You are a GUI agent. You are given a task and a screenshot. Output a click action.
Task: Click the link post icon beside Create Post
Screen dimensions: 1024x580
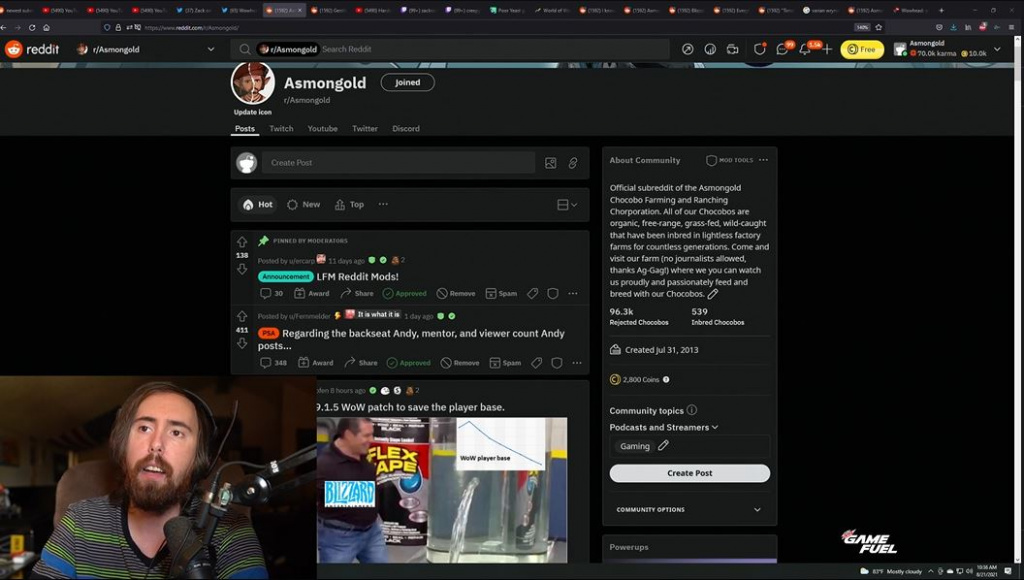click(x=573, y=163)
